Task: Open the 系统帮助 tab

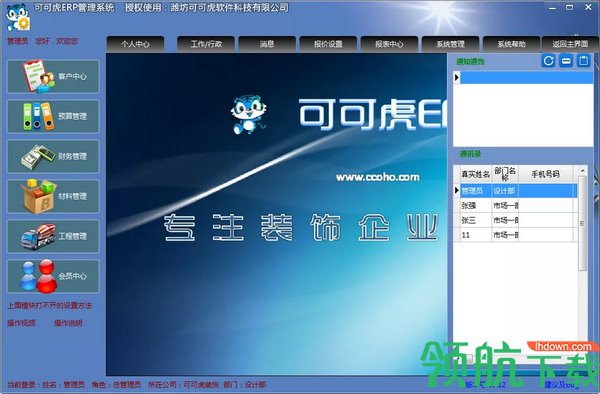Action: coord(512,44)
